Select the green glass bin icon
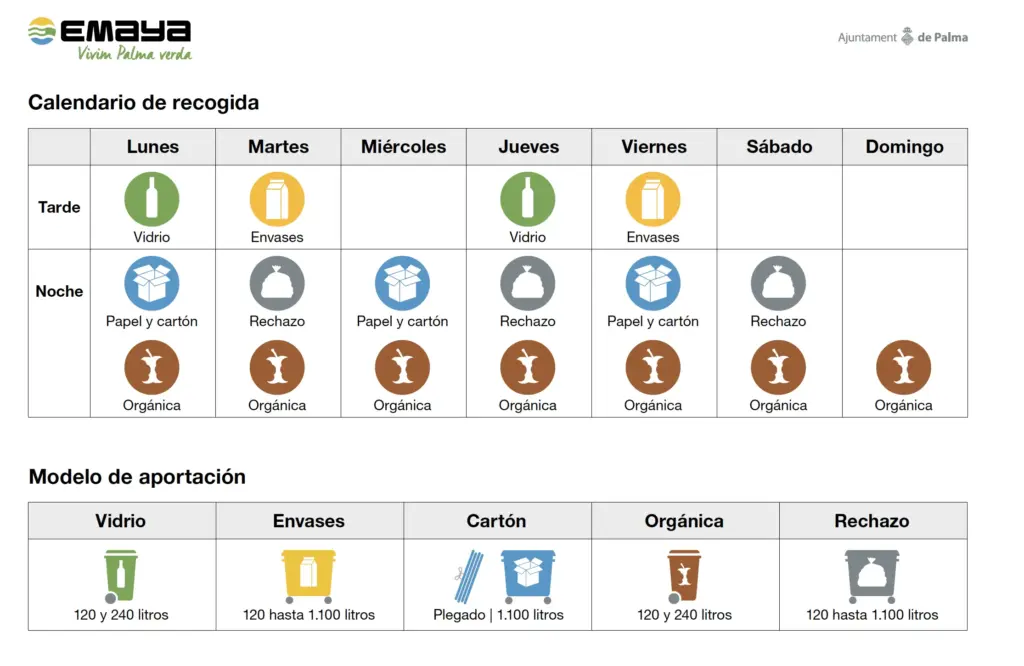Screen dimensions: 1024x666 120,575
